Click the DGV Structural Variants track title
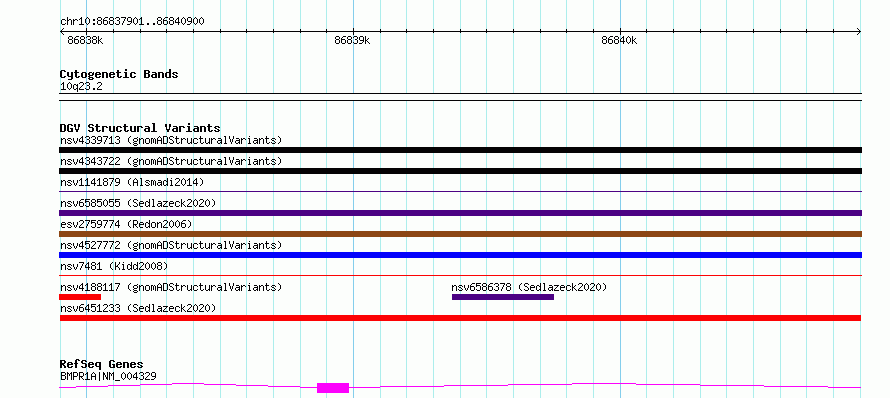 pos(140,128)
